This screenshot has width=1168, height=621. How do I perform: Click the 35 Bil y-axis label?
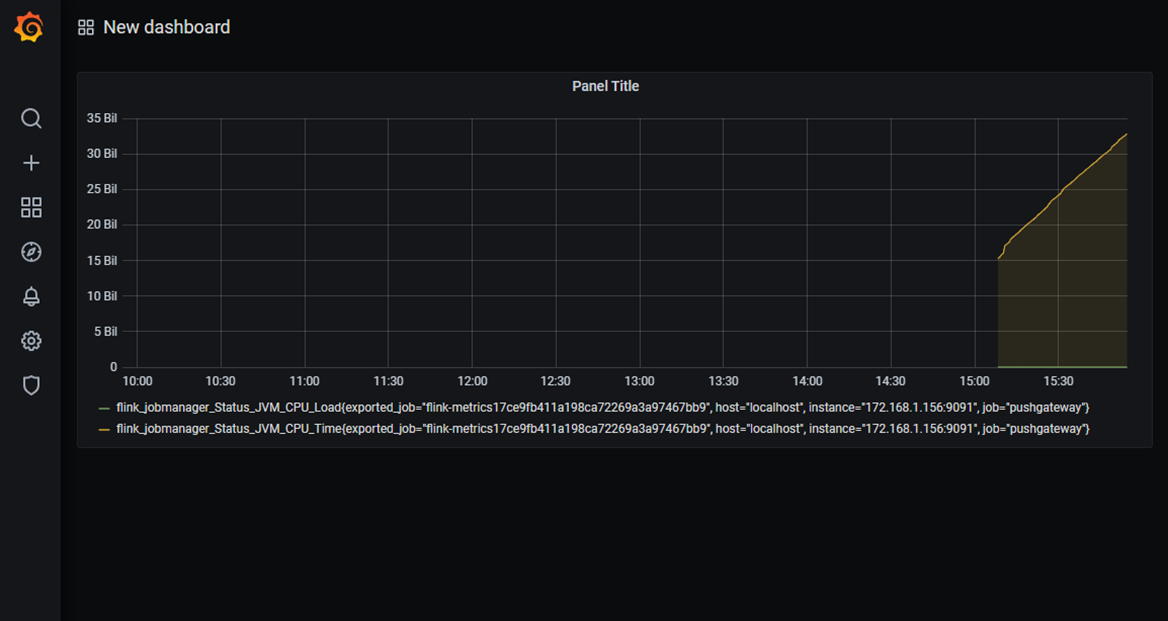click(103, 118)
